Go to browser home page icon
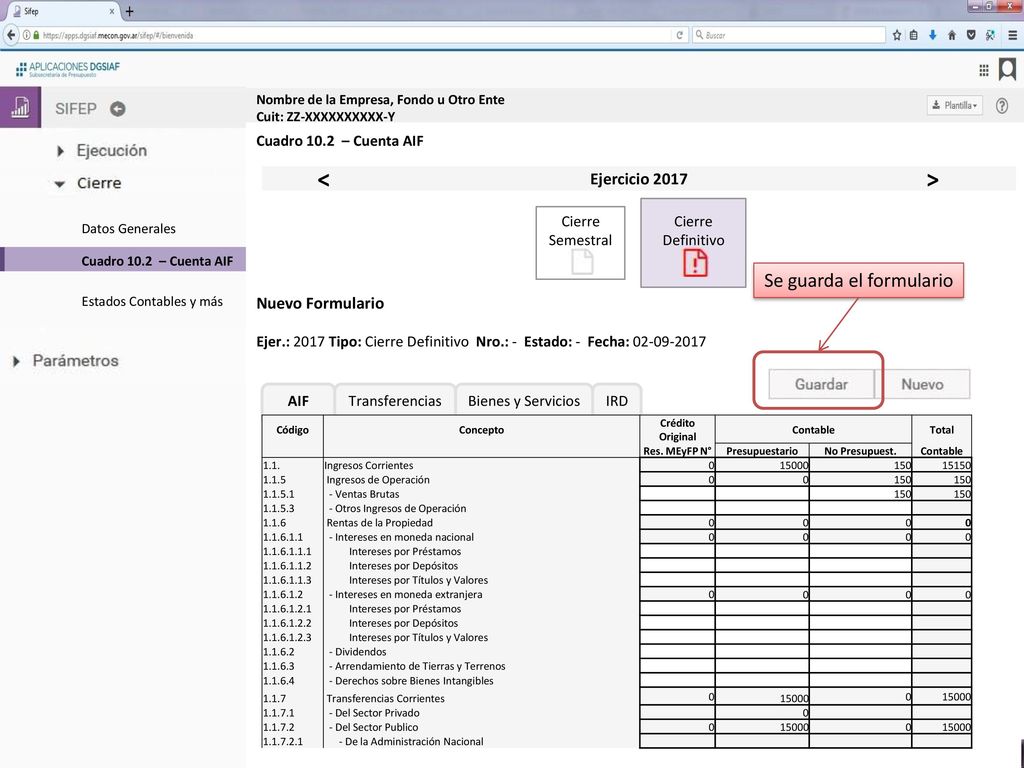Screen dimensions: 1024x768 click(952, 35)
